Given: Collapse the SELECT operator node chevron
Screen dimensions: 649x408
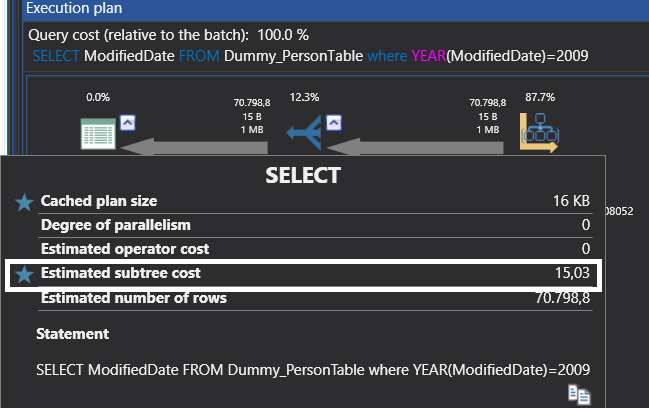Looking at the screenshot, I should [127, 122].
